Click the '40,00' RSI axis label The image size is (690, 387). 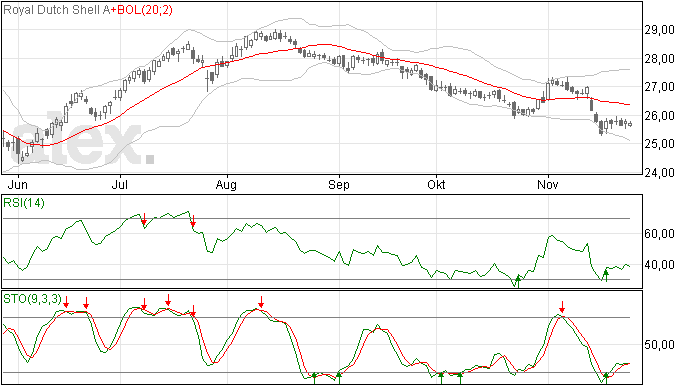[660, 265]
